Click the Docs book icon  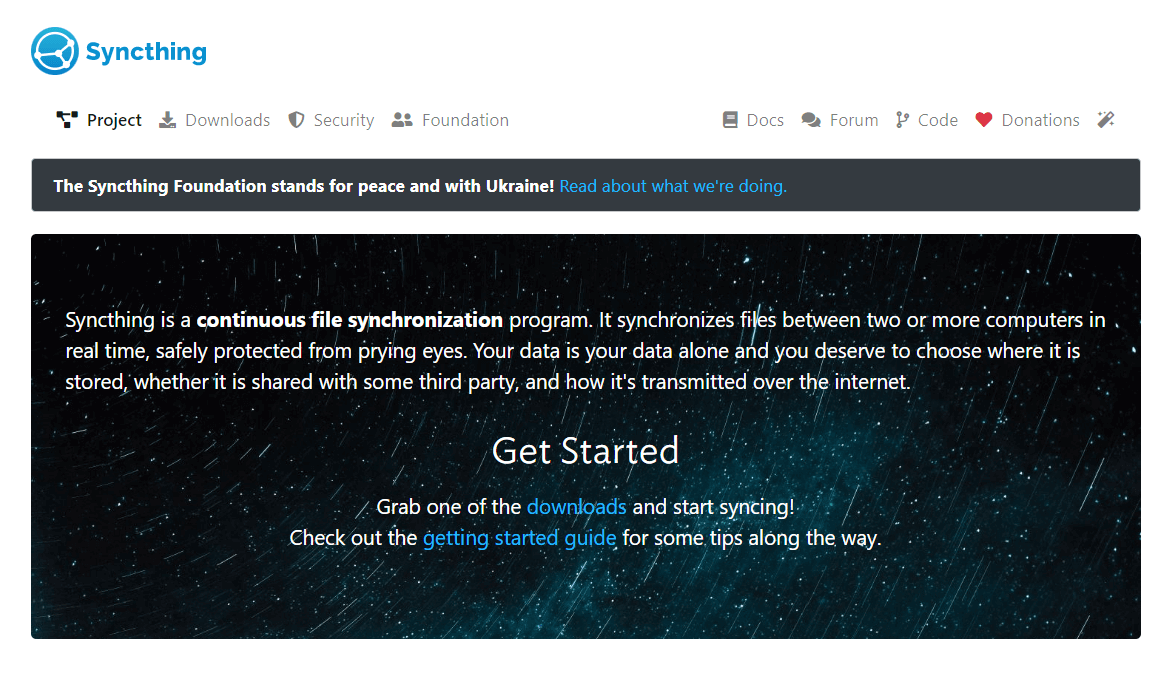point(730,120)
